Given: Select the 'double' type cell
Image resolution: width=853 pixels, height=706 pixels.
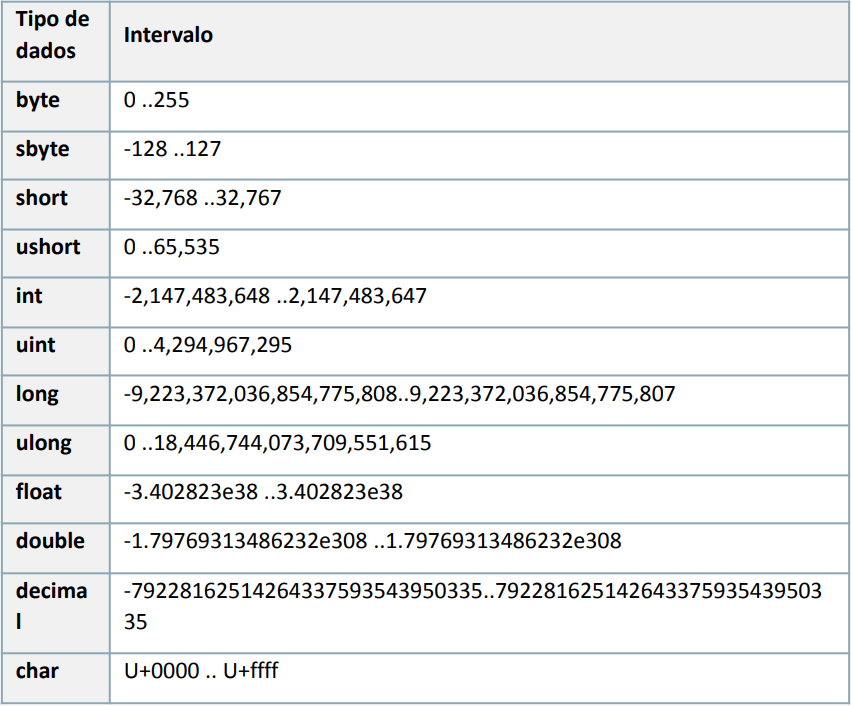Looking at the screenshot, I should click(x=50, y=541).
